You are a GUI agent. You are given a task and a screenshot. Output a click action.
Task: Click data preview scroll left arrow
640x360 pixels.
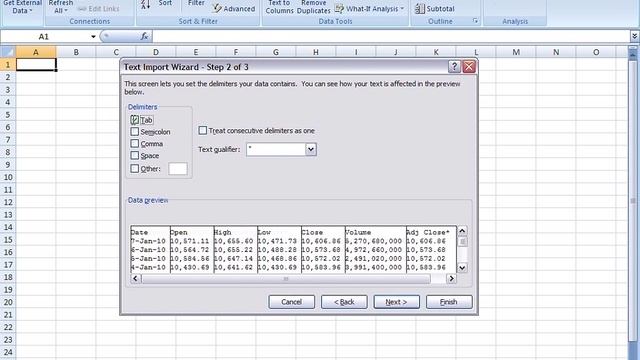[x=136, y=278]
